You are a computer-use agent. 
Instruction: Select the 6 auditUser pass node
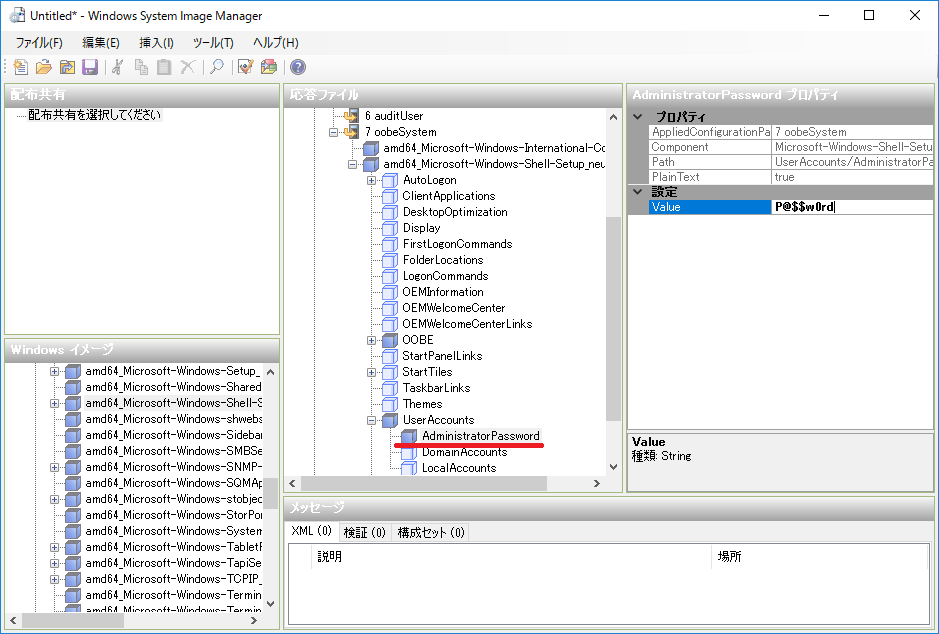tap(393, 116)
